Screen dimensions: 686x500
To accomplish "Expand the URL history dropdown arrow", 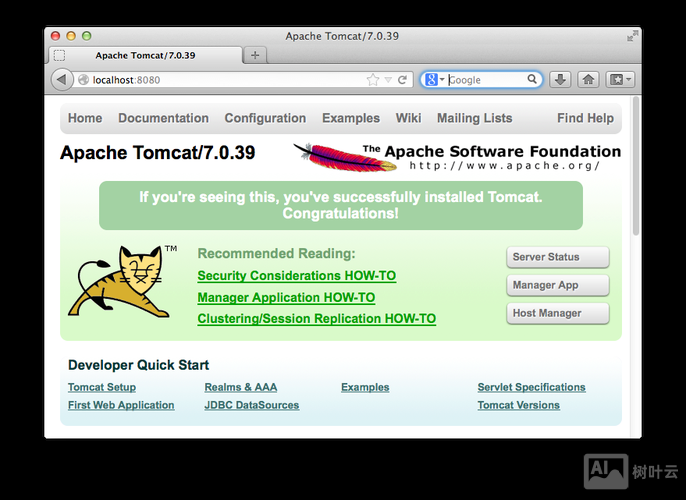I will click(388, 80).
